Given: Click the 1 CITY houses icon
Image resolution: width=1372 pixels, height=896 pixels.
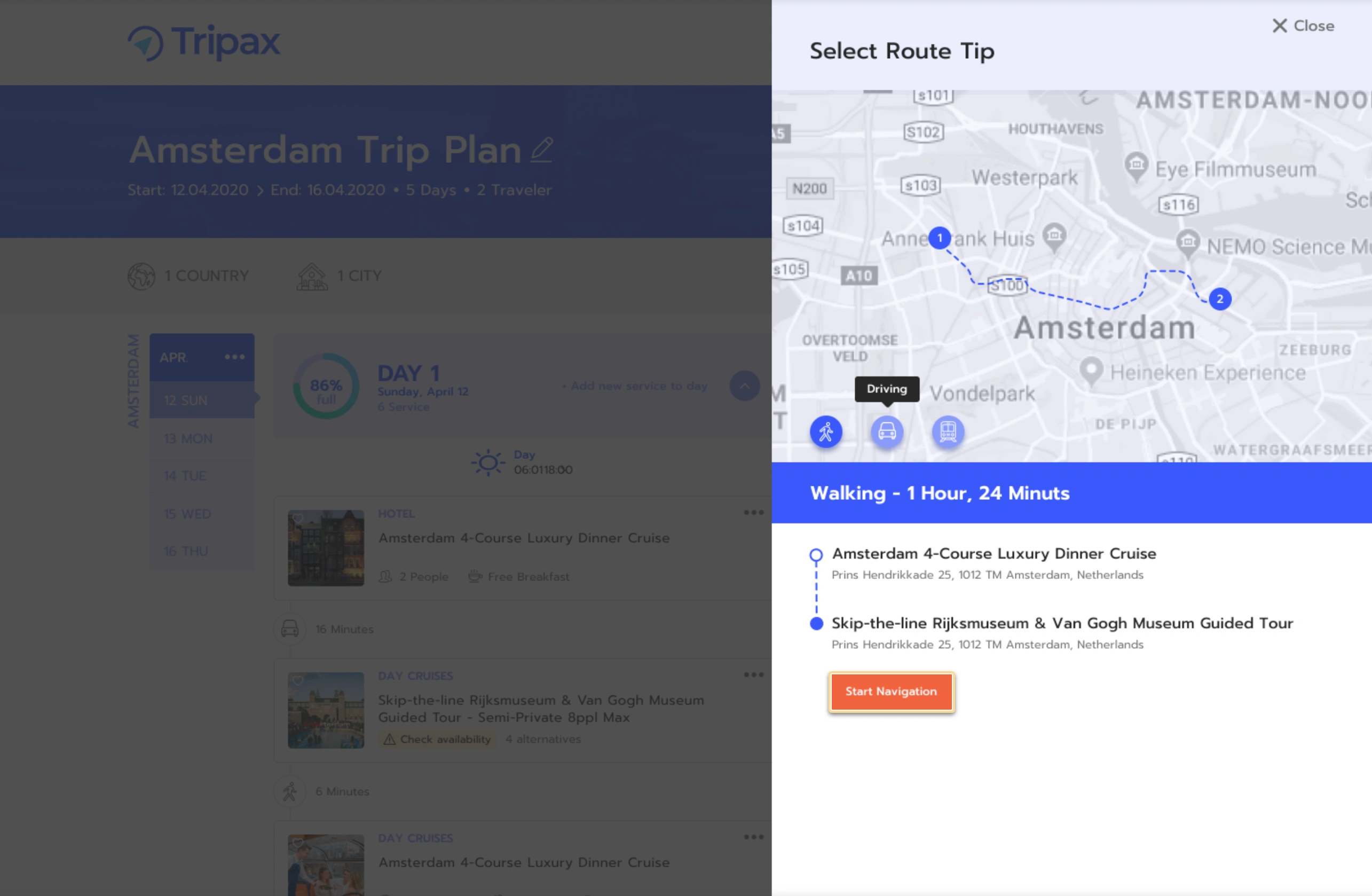Looking at the screenshot, I should [312, 276].
